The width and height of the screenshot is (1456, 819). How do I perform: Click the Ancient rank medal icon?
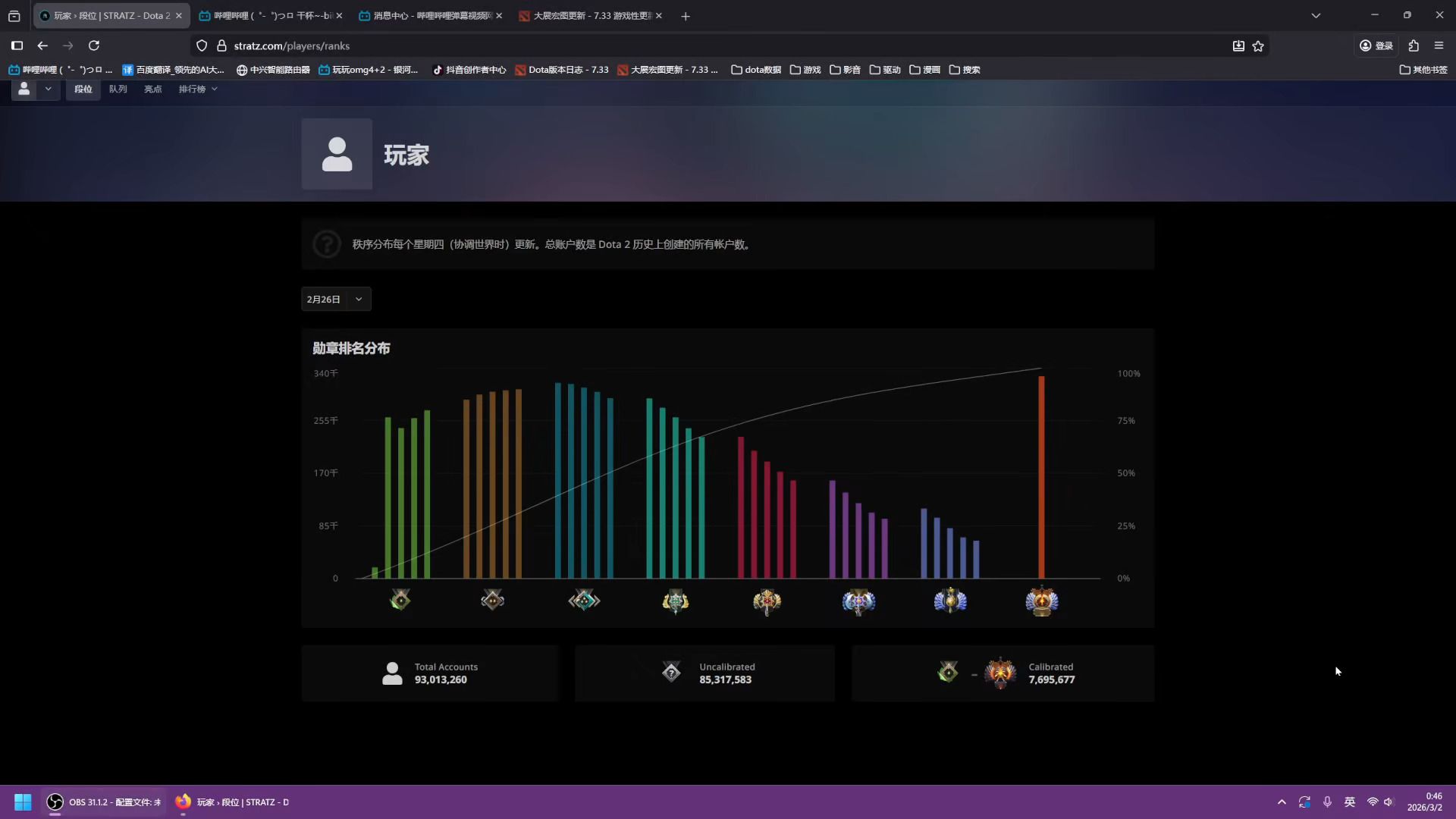[x=858, y=601]
